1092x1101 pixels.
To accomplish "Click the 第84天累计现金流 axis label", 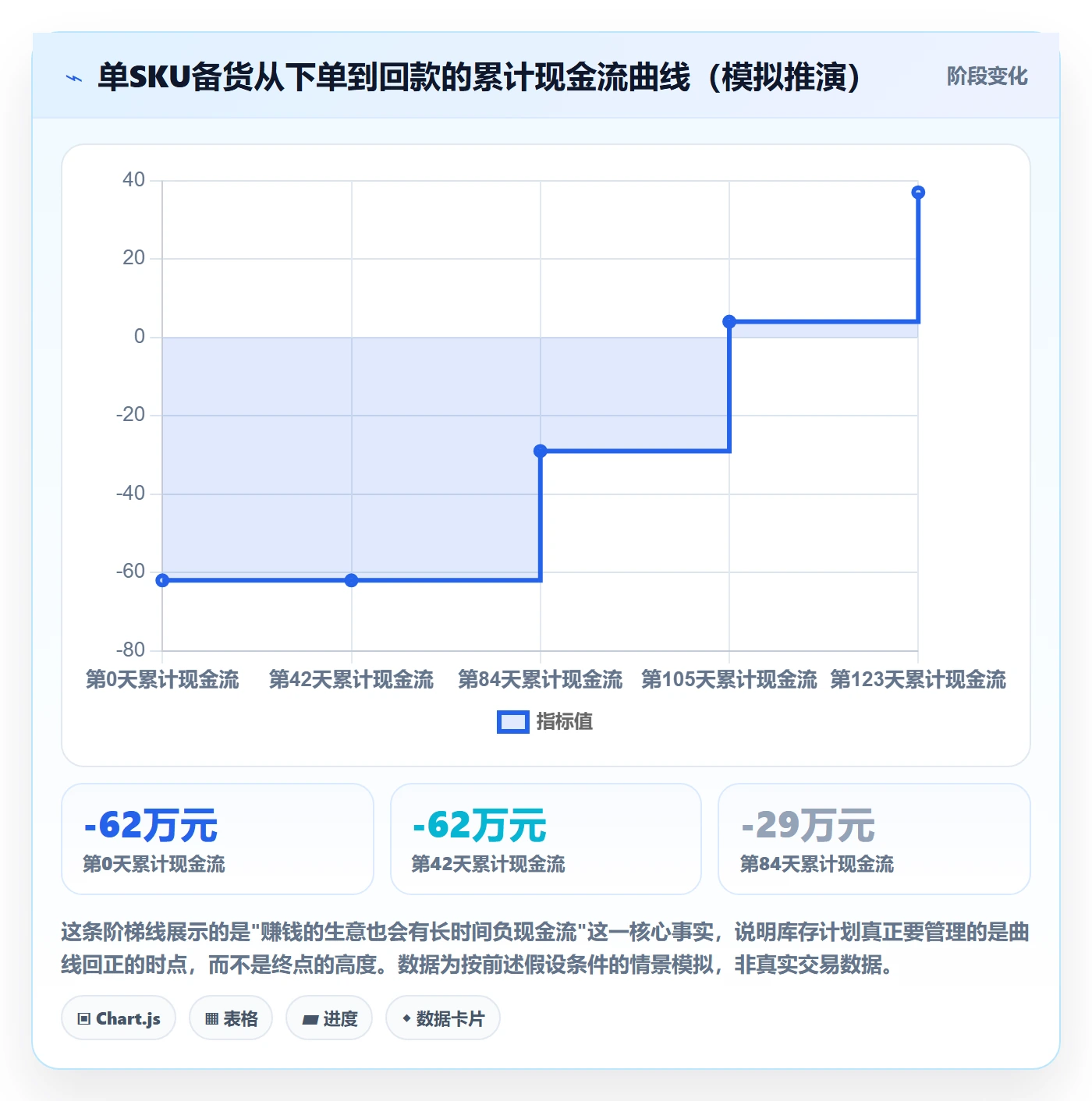I will (x=541, y=680).
